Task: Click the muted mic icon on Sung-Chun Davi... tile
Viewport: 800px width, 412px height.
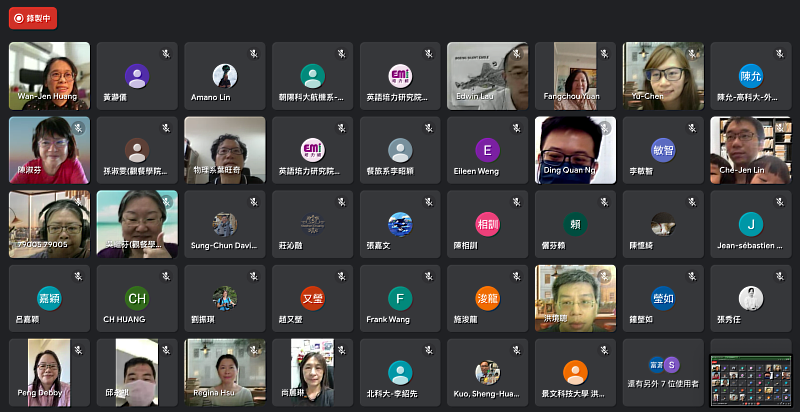Action: tap(254, 202)
